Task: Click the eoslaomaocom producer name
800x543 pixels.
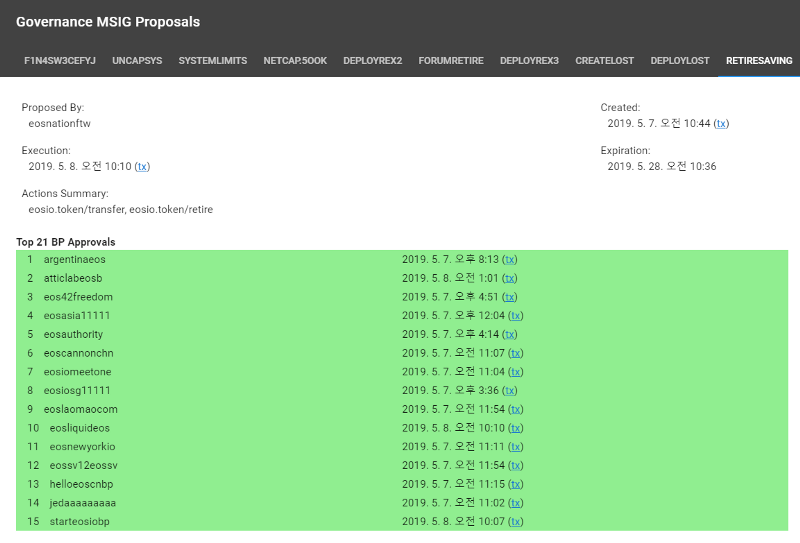Action: coord(81,409)
